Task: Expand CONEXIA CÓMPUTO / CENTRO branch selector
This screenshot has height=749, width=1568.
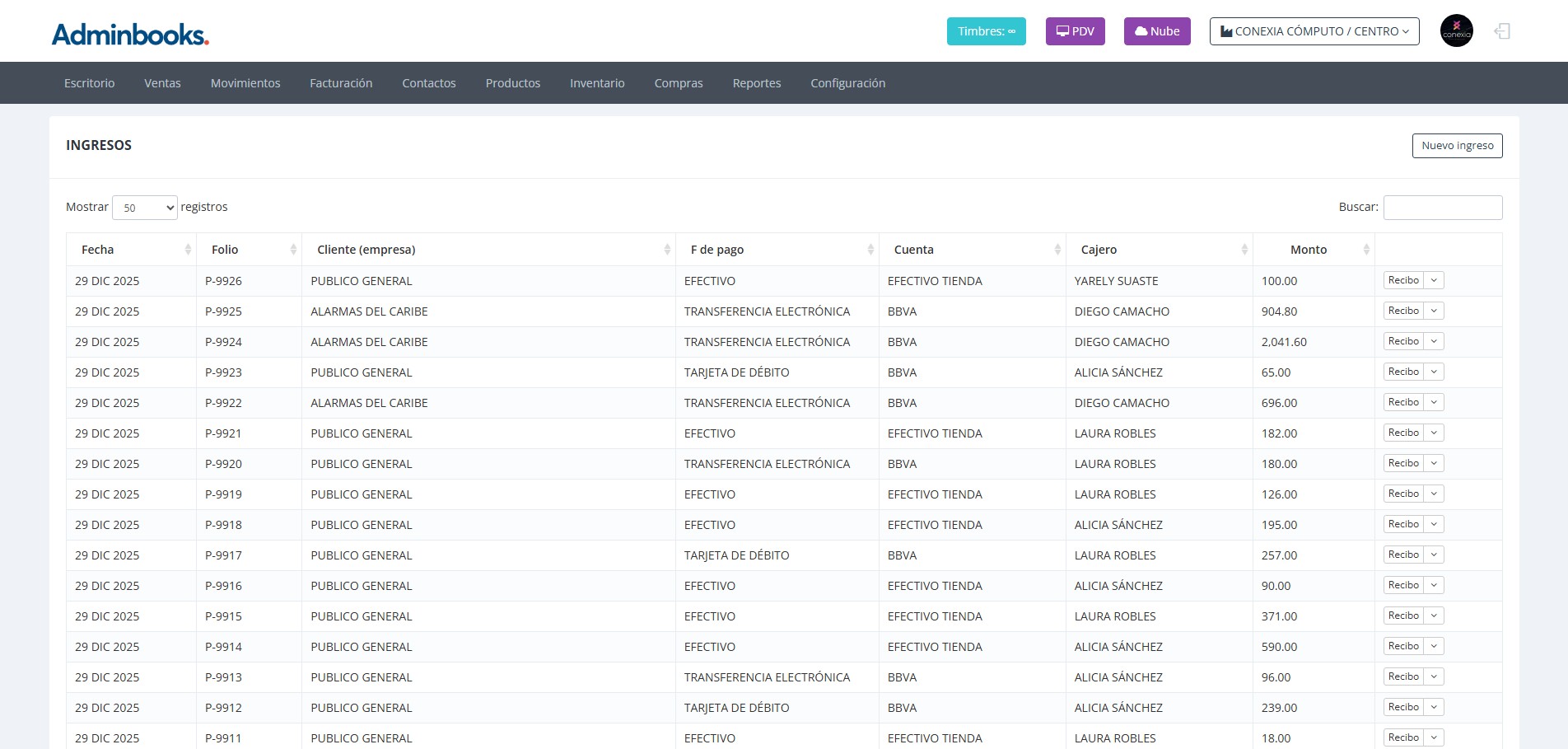Action: [x=1314, y=31]
